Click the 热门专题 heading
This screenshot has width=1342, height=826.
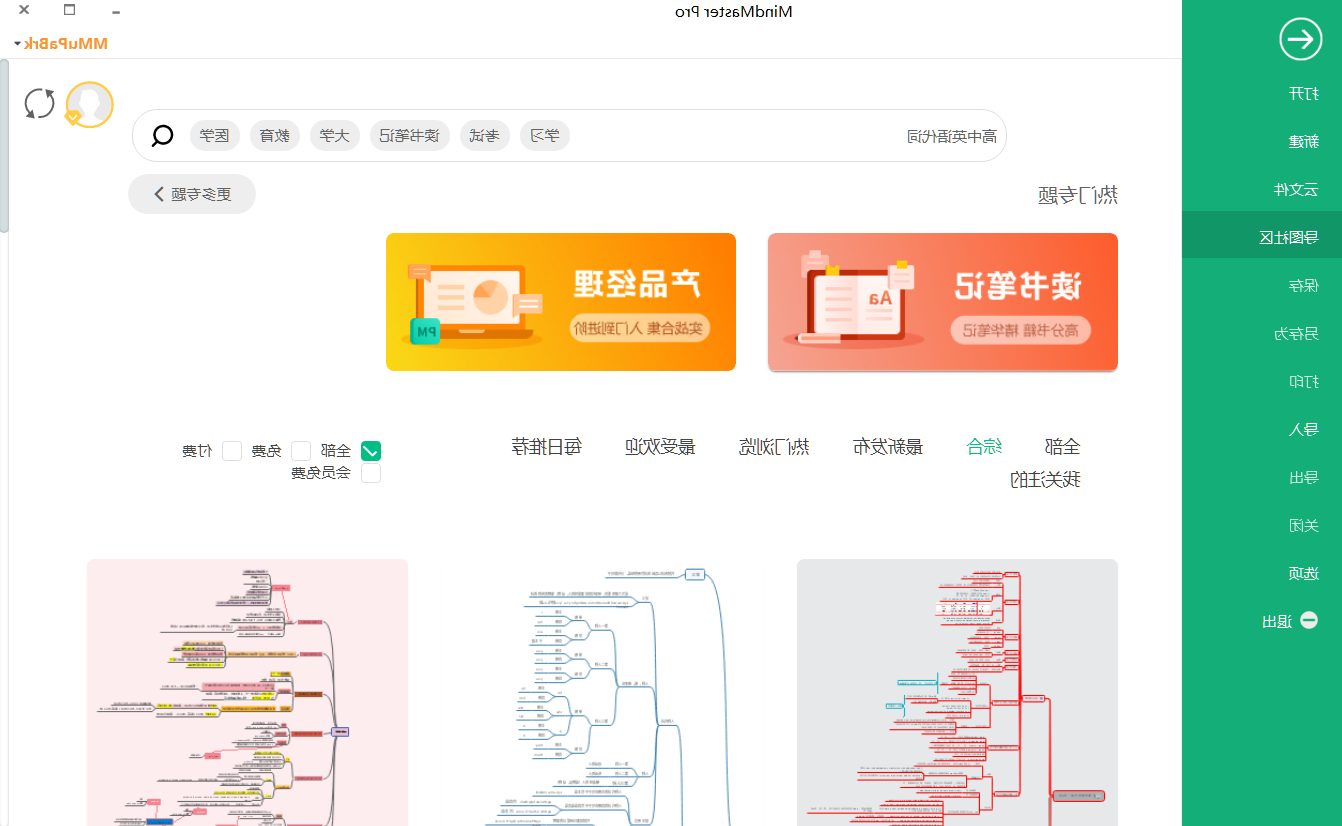[x=1078, y=195]
